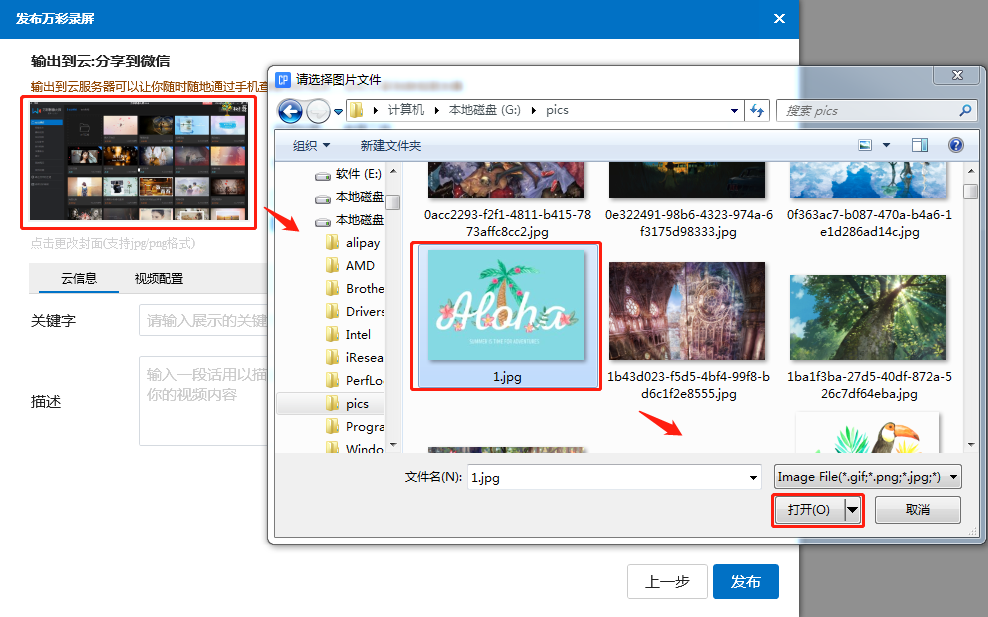Open help via the blue question mark icon
The height and width of the screenshot is (617, 988).
click(955, 145)
